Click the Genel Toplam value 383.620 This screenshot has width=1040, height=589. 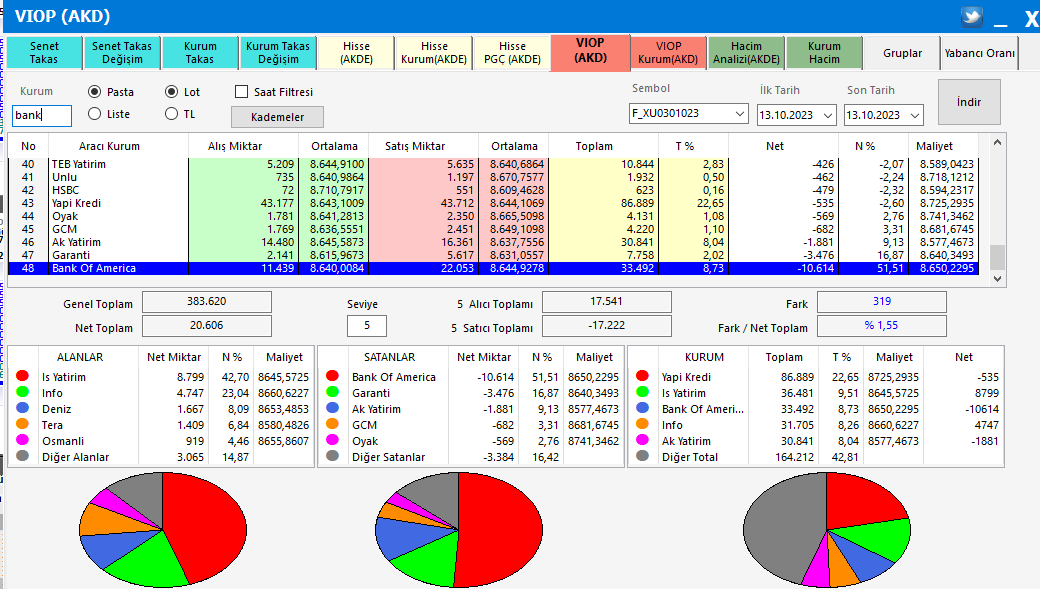tap(207, 302)
